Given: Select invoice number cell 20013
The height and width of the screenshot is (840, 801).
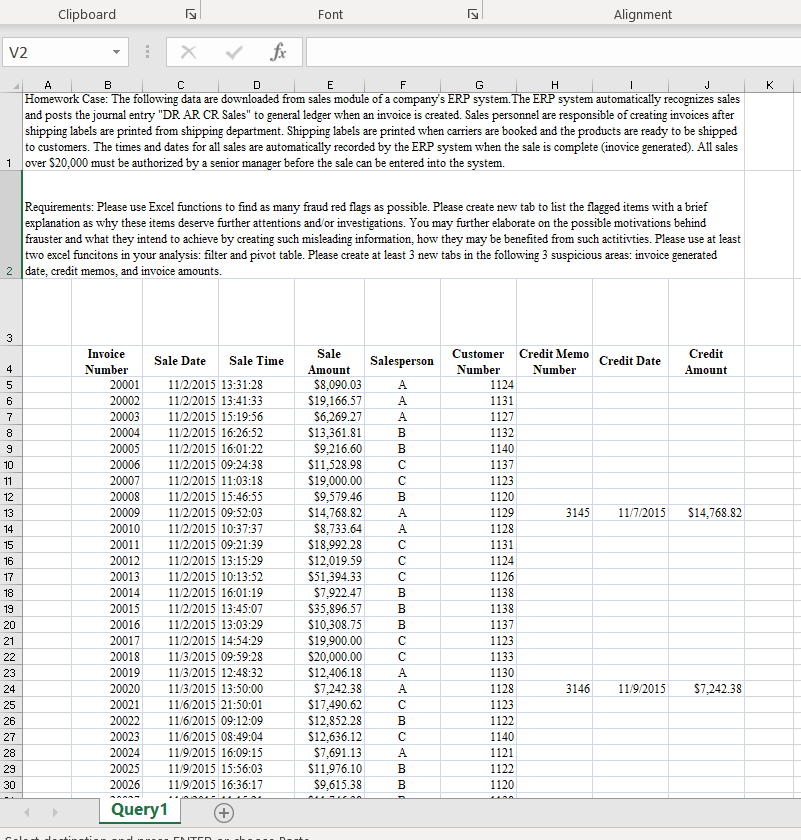Looking at the screenshot, I should click(x=107, y=577).
